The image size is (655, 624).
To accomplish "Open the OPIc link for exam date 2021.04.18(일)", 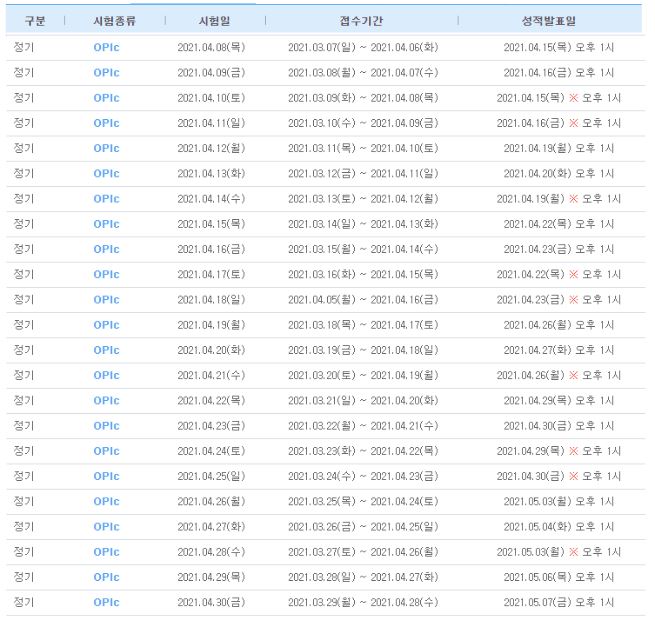I will click(106, 300).
